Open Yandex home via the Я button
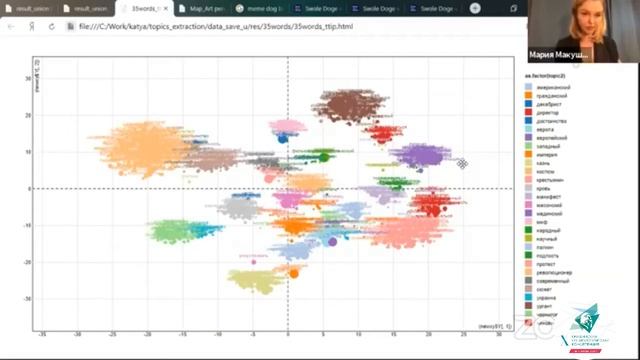Viewport: 640px width, 360px height. [32, 27]
